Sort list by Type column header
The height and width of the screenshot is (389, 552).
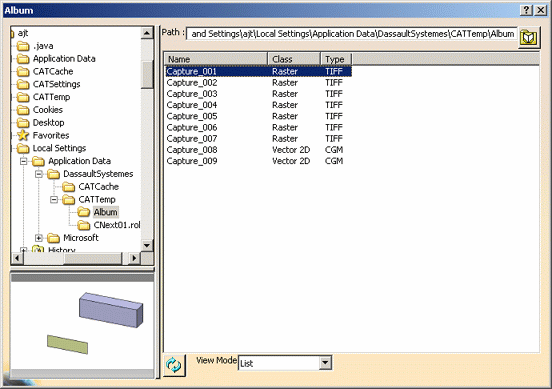point(336,59)
